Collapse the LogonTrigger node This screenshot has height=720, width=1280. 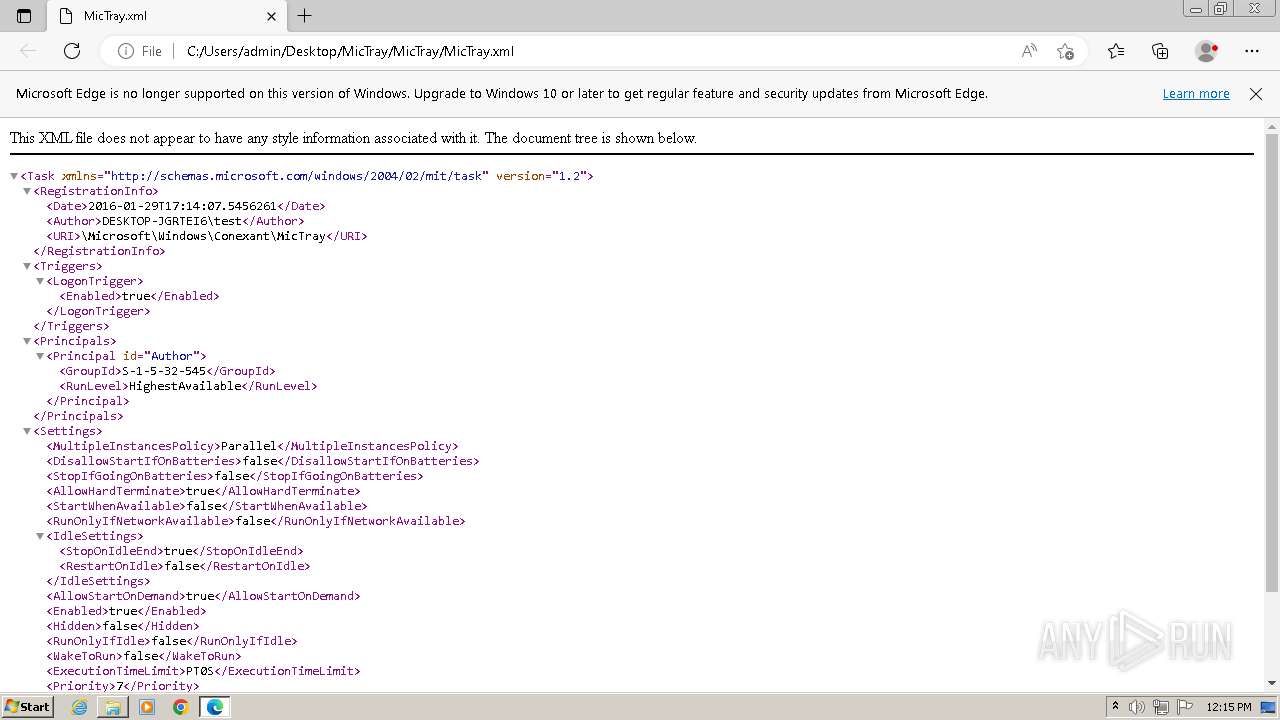click(40, 281)
